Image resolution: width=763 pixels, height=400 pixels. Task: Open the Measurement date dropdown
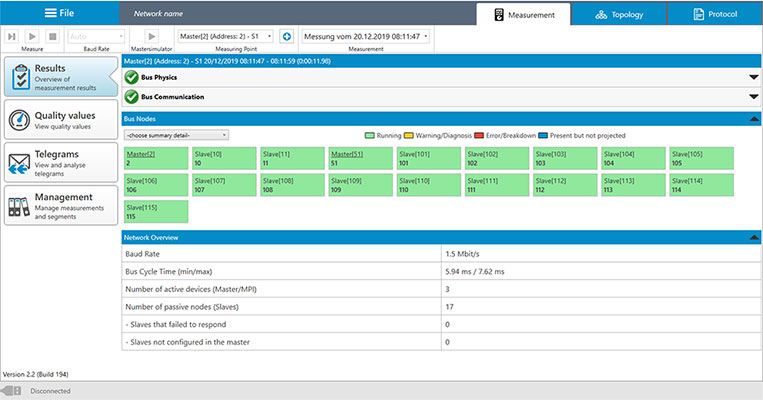365,36
